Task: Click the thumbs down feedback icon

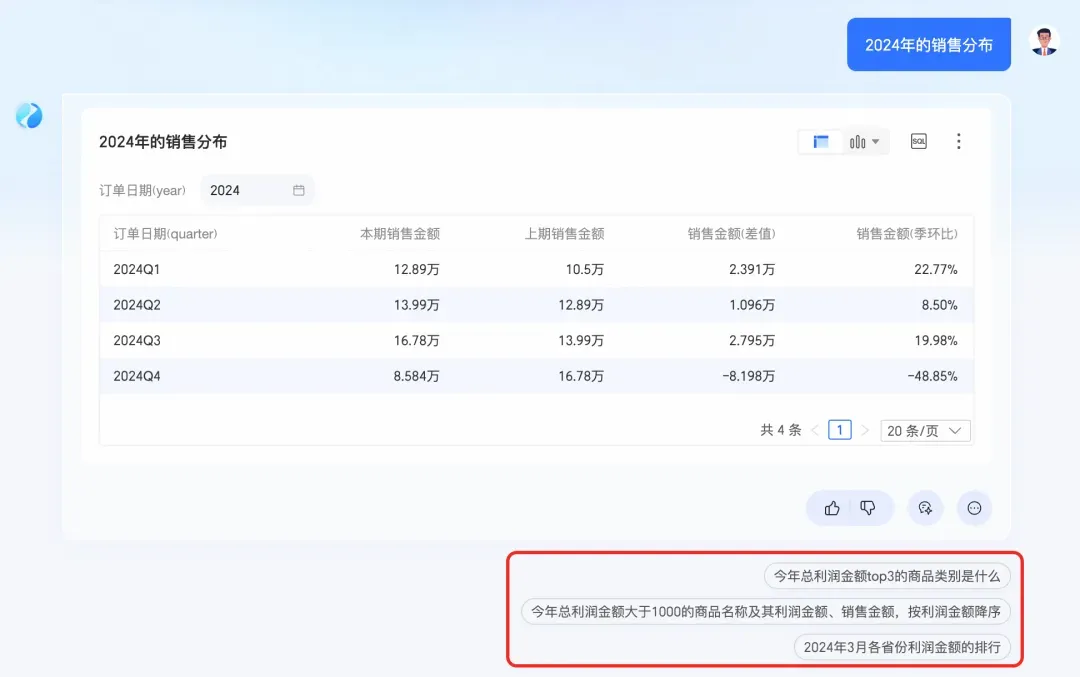Action: coord(868,508)
